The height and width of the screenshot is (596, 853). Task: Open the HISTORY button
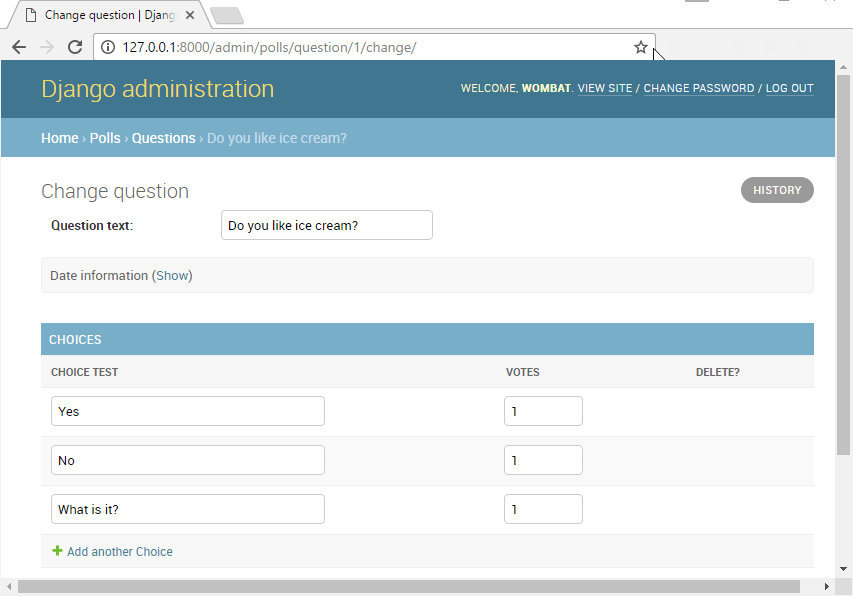tap(777, 189)
